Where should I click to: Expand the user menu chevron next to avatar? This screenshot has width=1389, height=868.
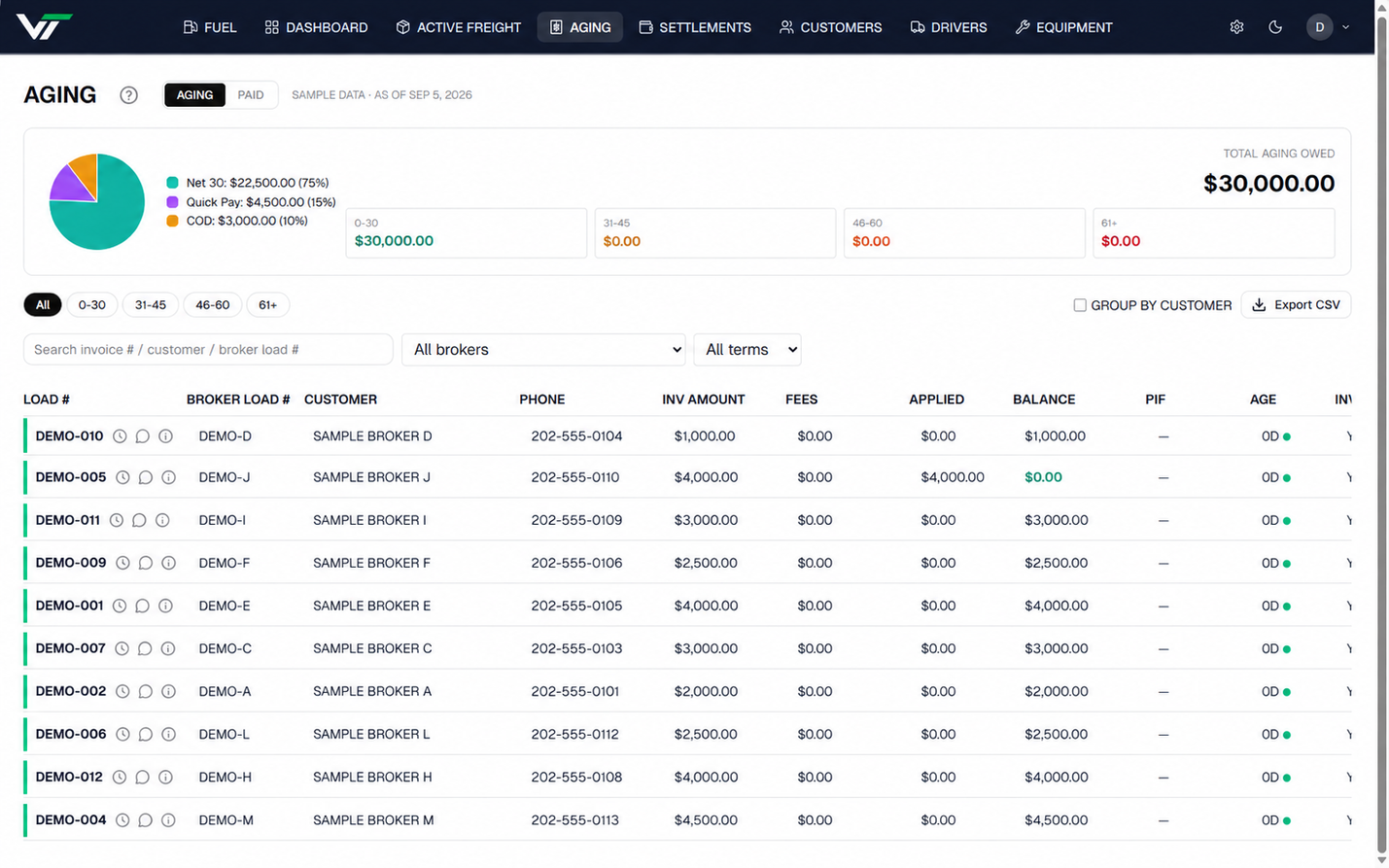1345,27
